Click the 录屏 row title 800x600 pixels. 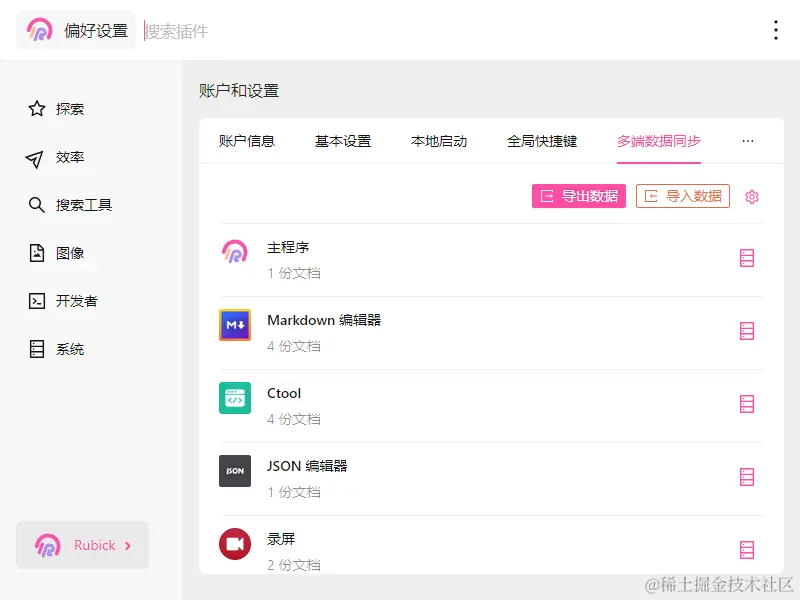(281, 539)
